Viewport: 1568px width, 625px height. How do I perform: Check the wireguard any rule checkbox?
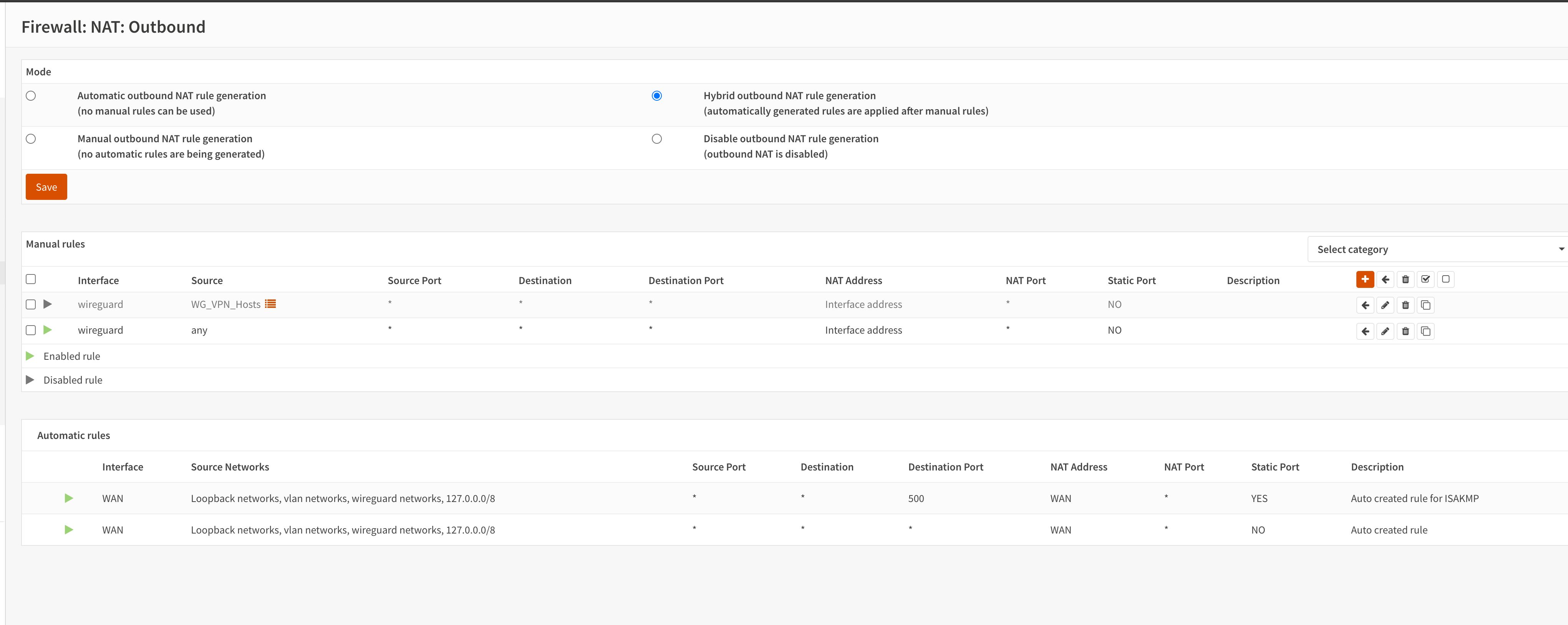click(x=31, y=329)
